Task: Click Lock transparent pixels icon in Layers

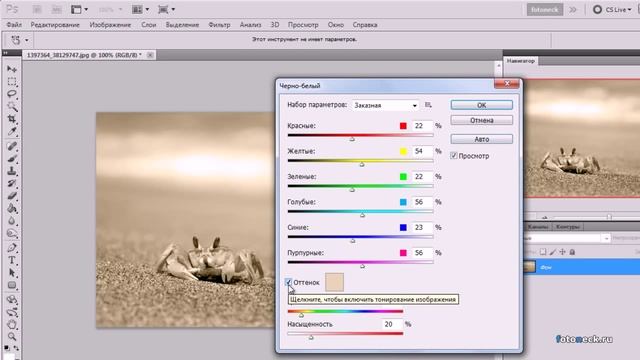Action: tap(543, 252)
